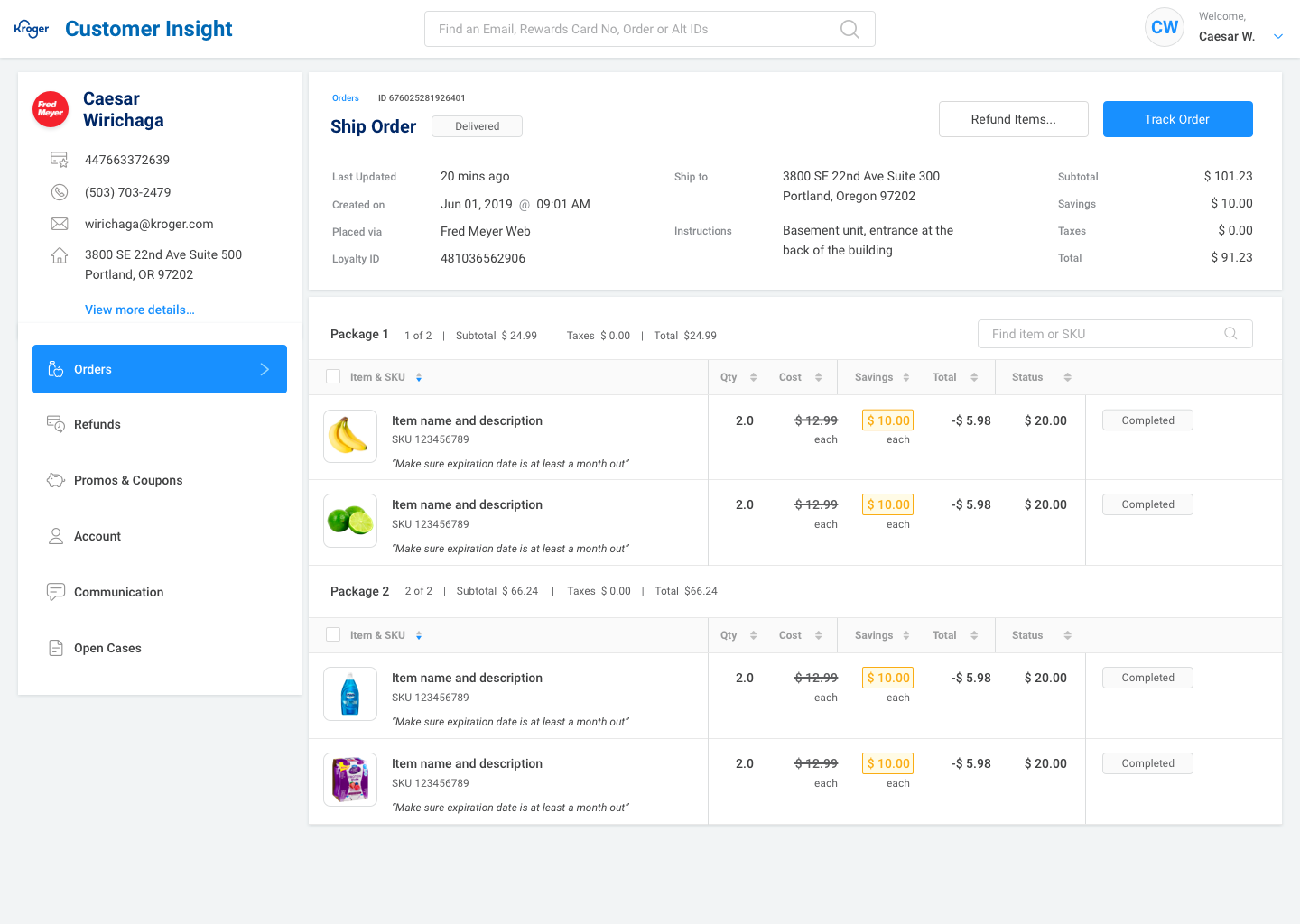1300x924 pixels.
Task: Click the Track Order button
Action: pyautogui.click(x=1177, y=119)
